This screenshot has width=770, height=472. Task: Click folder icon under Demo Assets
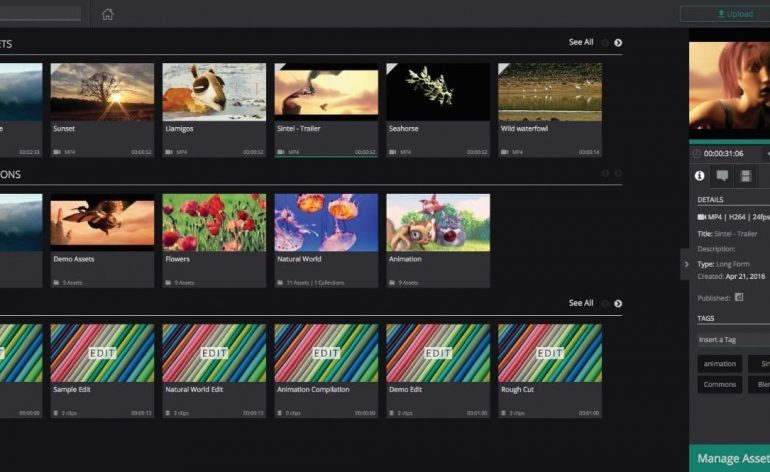coord(56,283)
